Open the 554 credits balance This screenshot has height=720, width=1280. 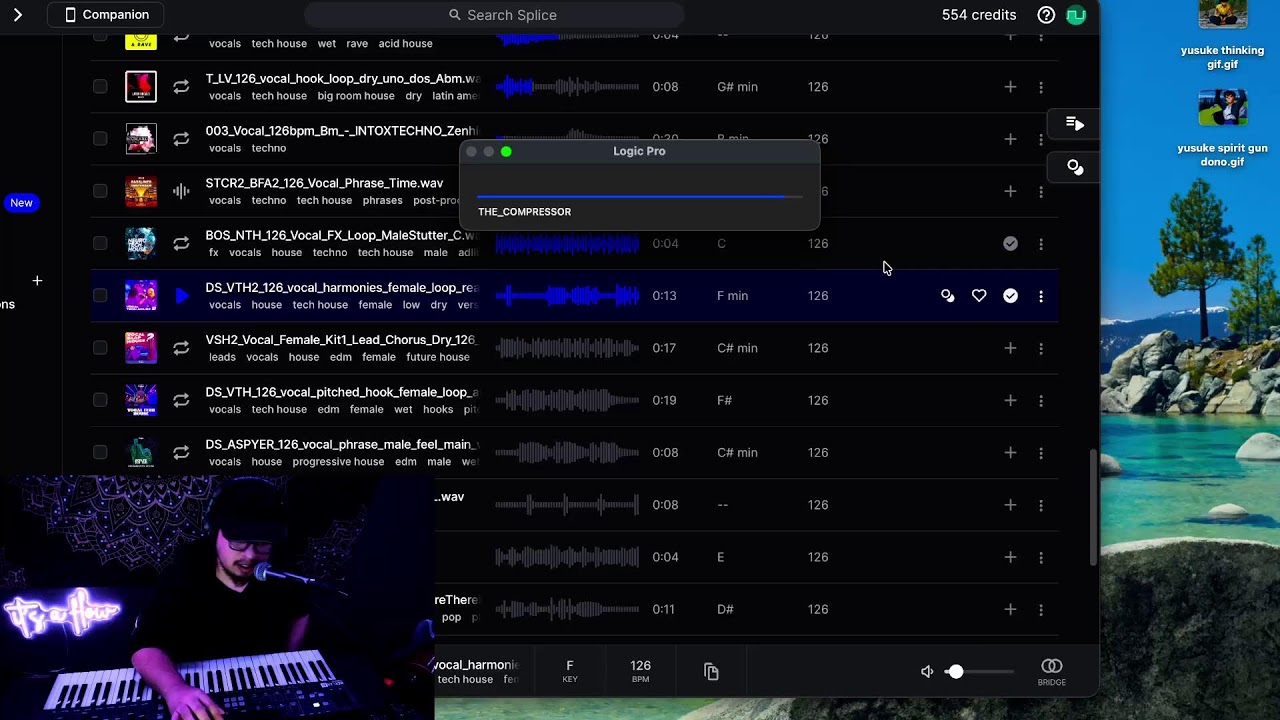979,15
